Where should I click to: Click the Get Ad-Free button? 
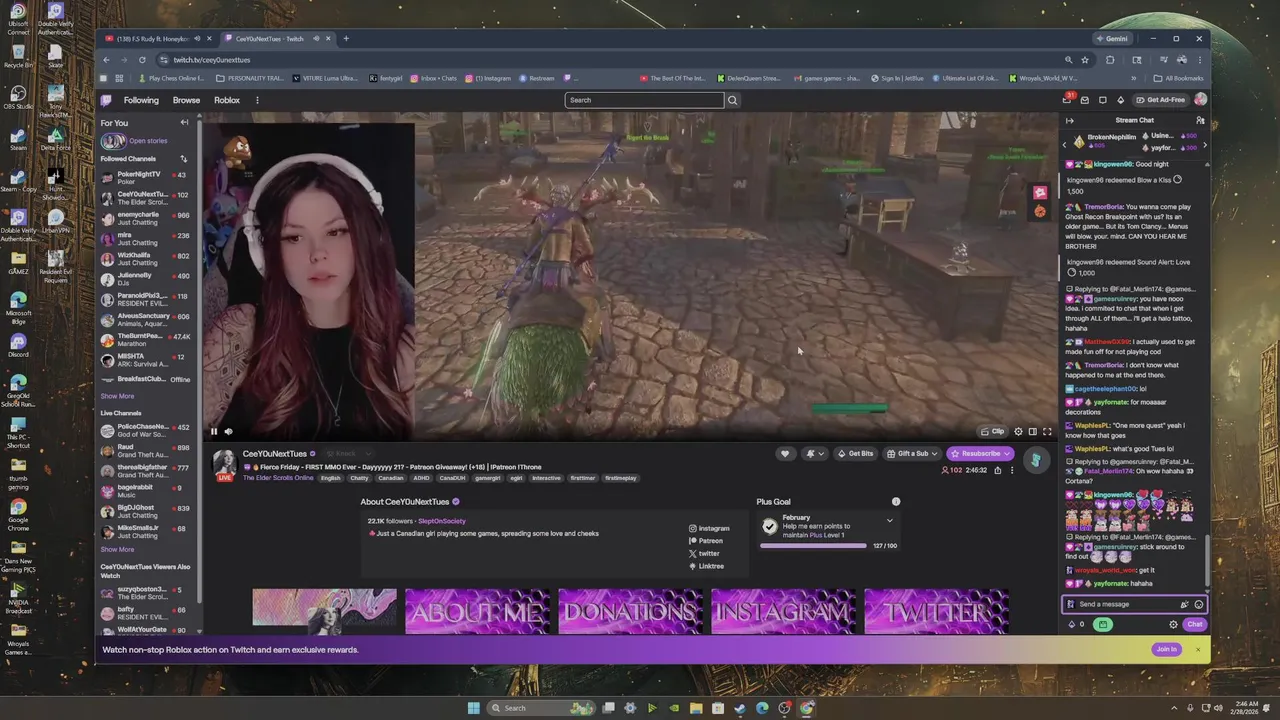click(x=1161, y=100)
